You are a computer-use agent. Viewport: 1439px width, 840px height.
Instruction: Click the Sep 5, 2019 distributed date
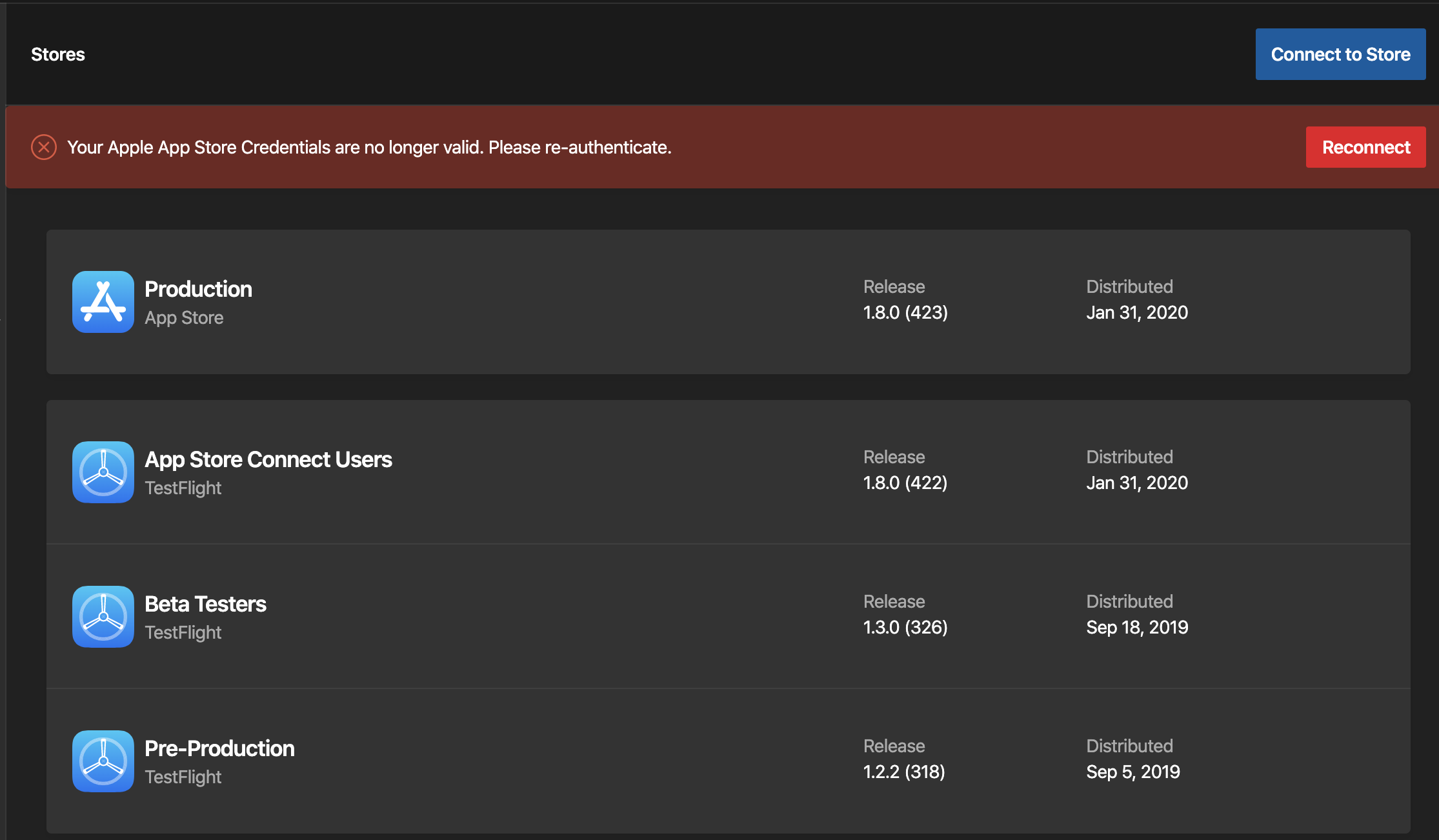[1133, 772]
